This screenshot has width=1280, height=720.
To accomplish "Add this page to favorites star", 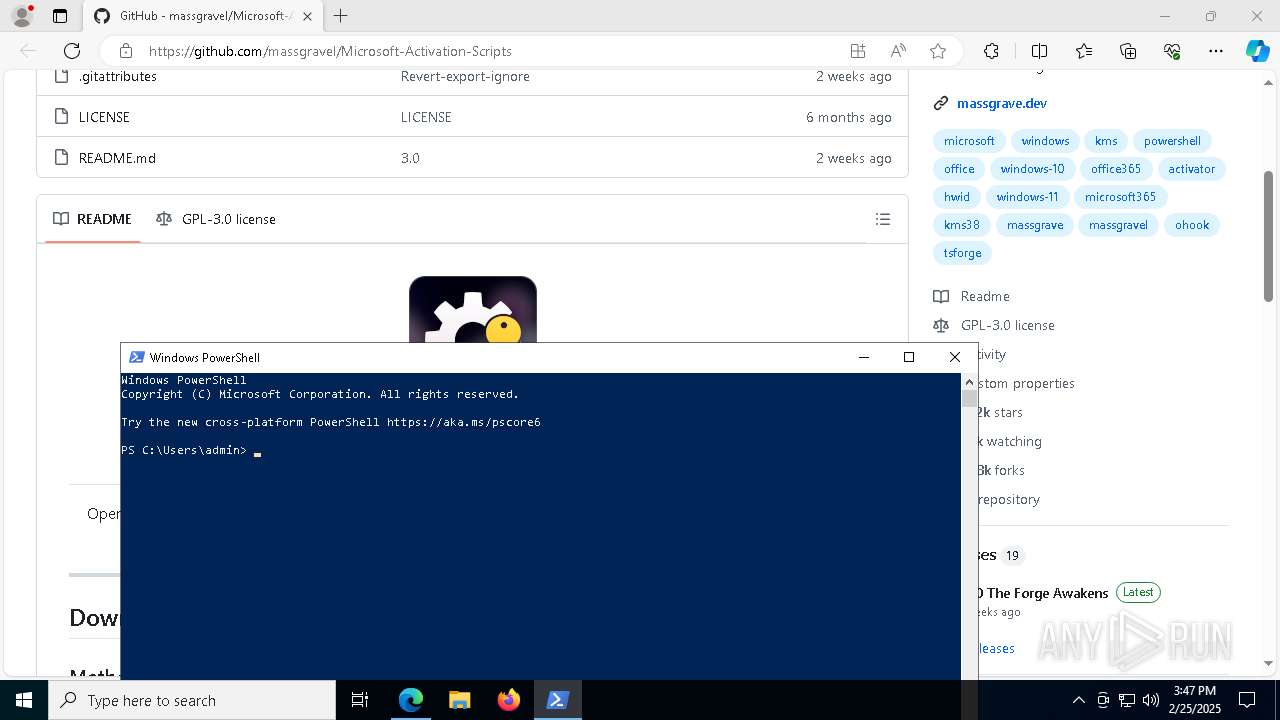I will (x=937, y=51).
